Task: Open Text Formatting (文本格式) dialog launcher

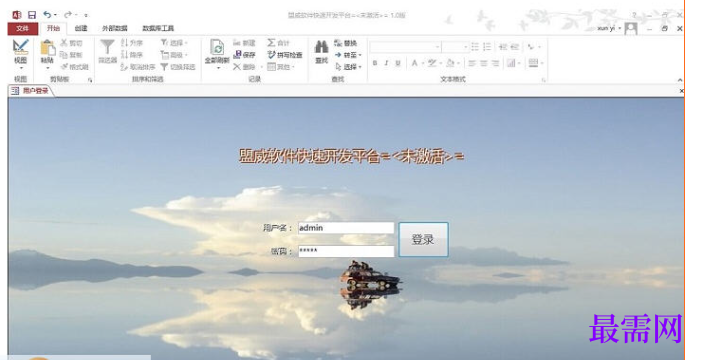Action: pos(544,80)
